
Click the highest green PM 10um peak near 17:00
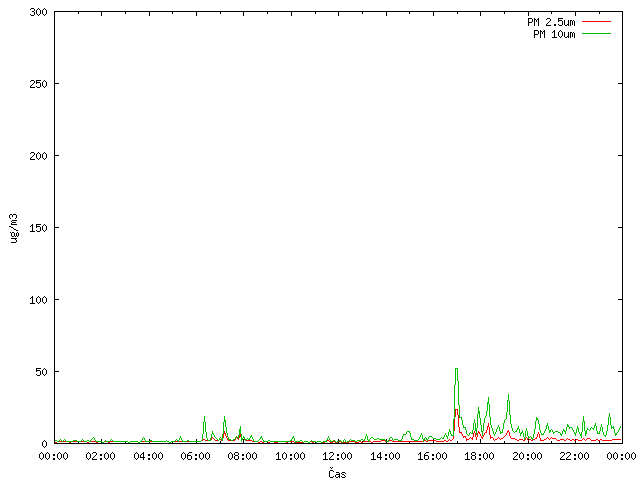tap(456, 369)
